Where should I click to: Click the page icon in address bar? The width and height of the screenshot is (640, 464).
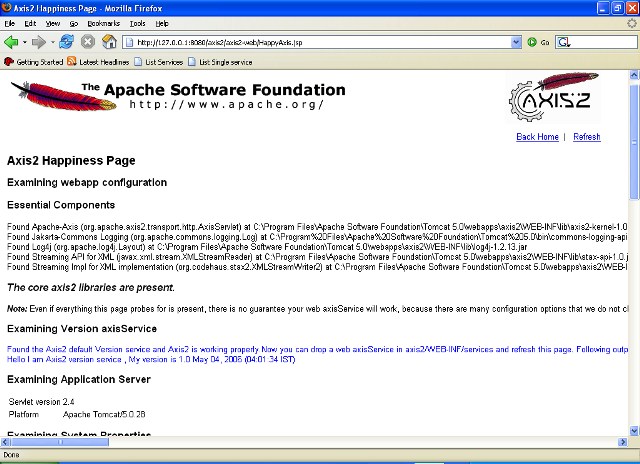129,42
